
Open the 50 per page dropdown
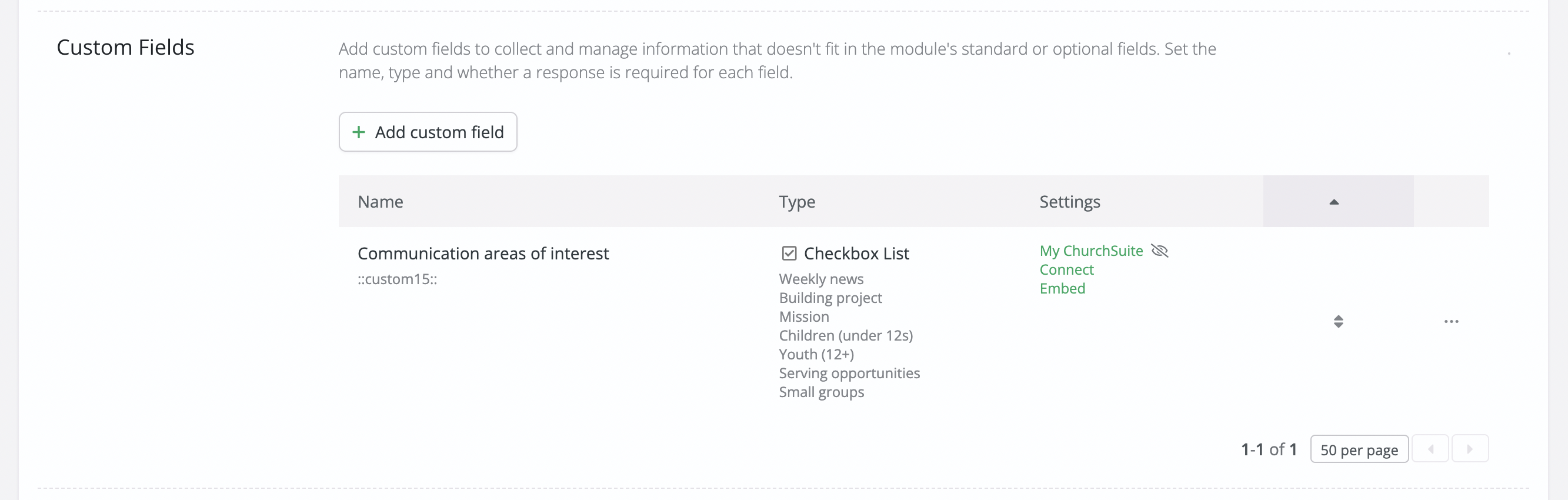[x=1359, y=449]
